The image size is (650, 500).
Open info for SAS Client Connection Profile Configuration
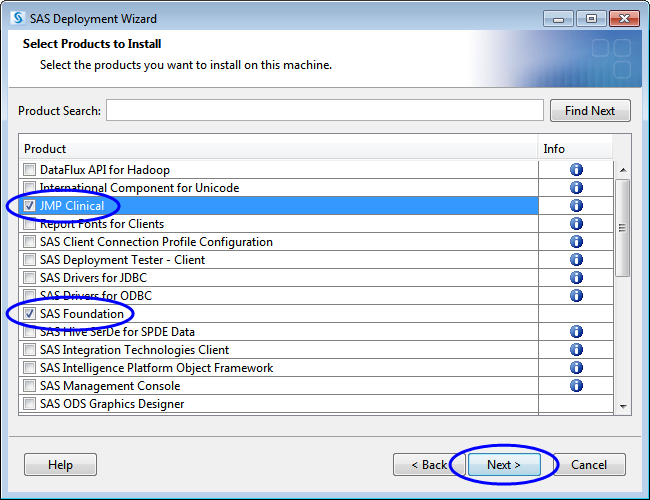576,242
